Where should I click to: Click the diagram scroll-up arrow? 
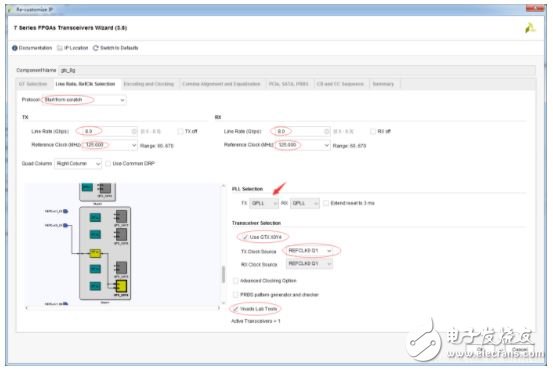(223, 186)
